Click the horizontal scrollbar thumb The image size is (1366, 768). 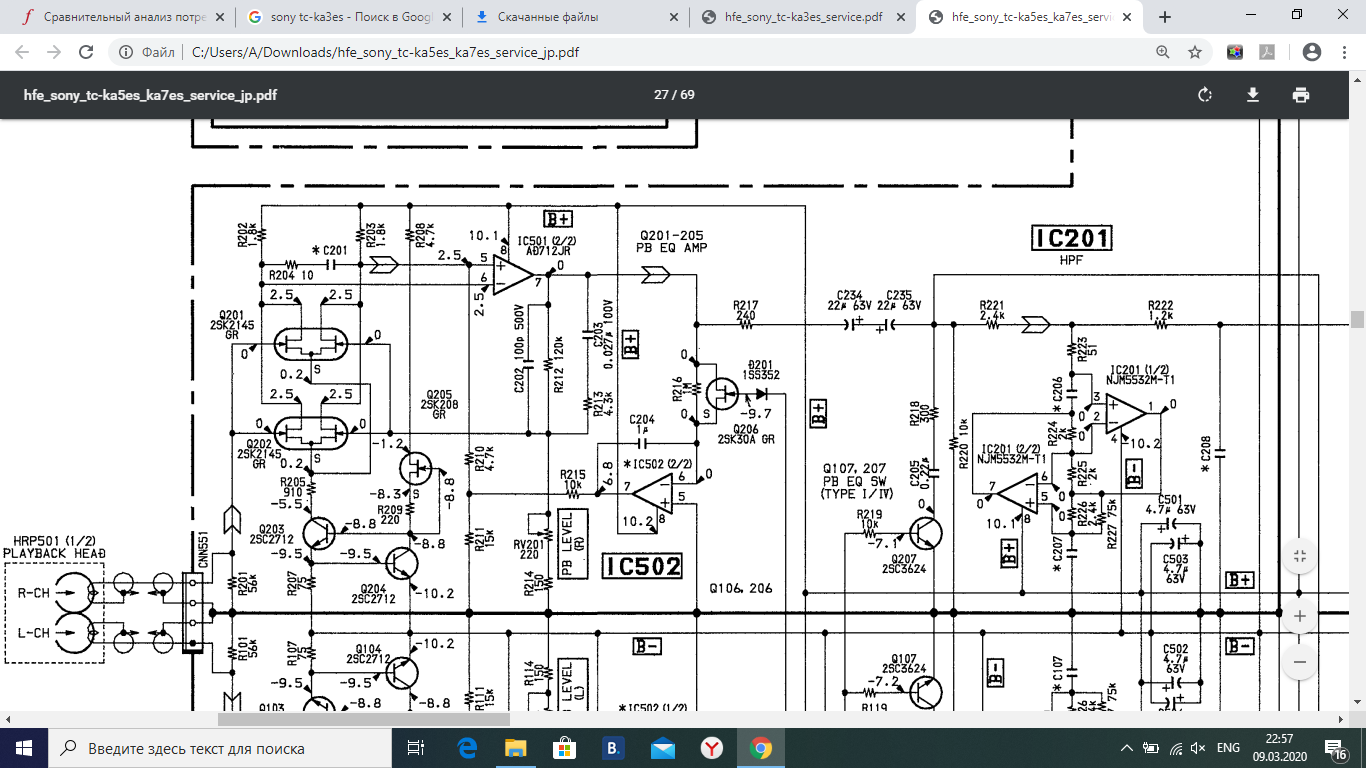(364, 719)
